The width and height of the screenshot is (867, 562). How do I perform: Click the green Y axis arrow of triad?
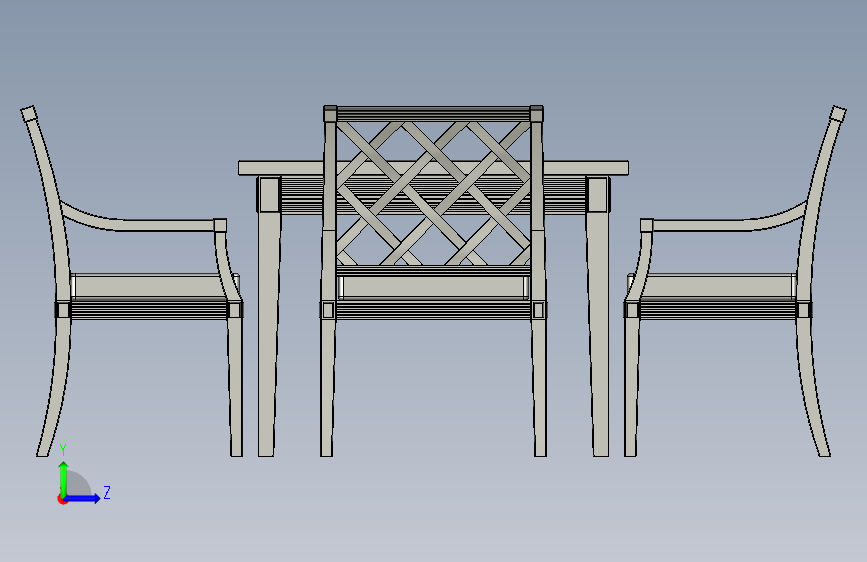[64, 478]
